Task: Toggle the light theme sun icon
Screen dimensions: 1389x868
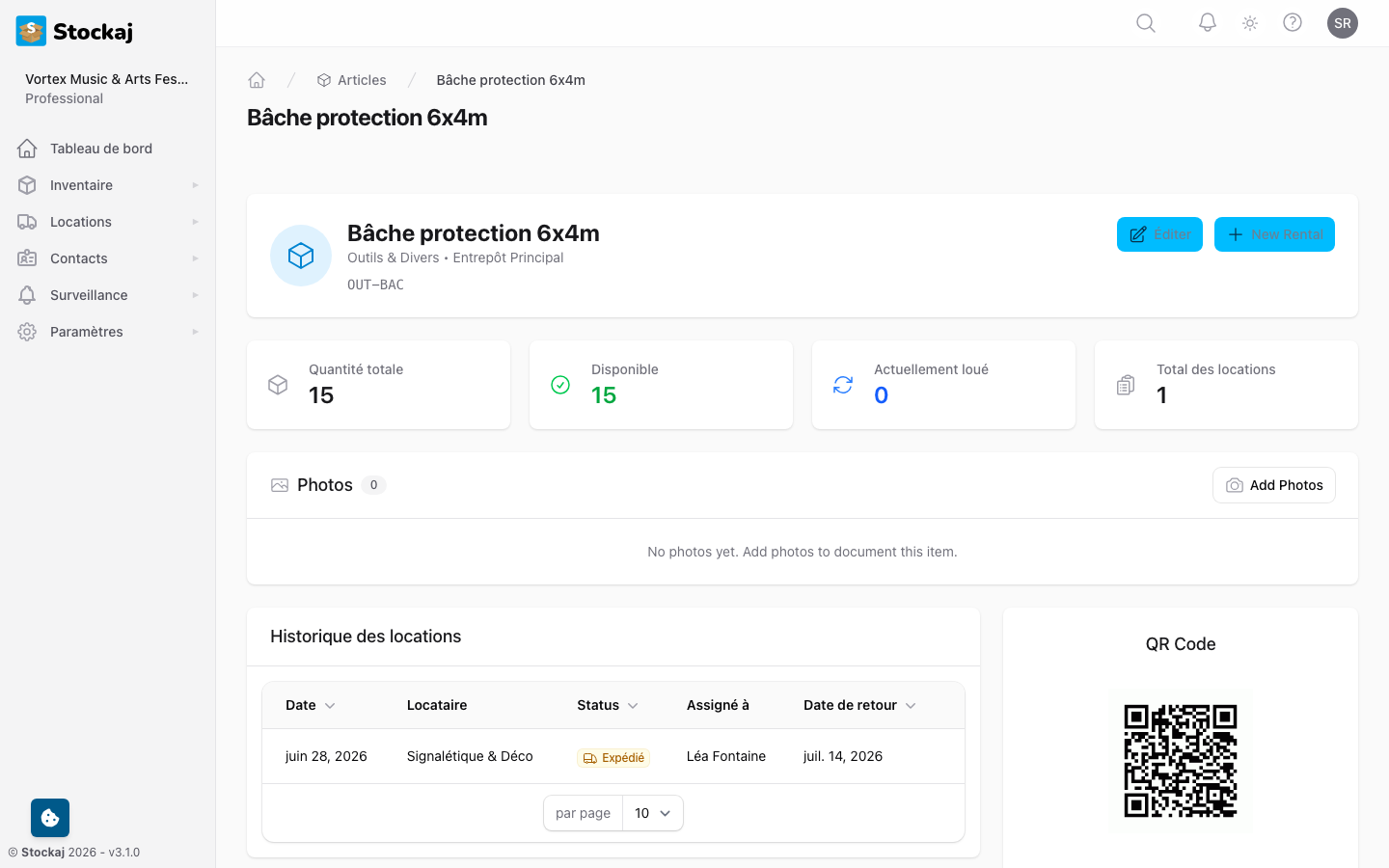Action: pyautogui.click(x=1249, y=22)
